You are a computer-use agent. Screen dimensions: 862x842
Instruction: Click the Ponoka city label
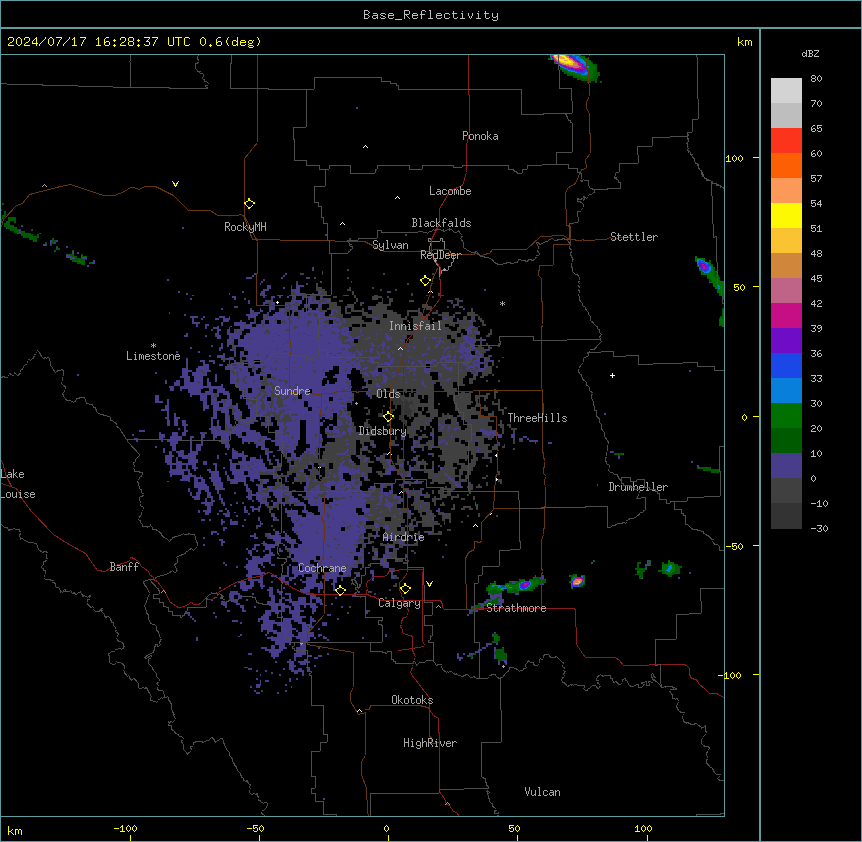pos(480,136)
